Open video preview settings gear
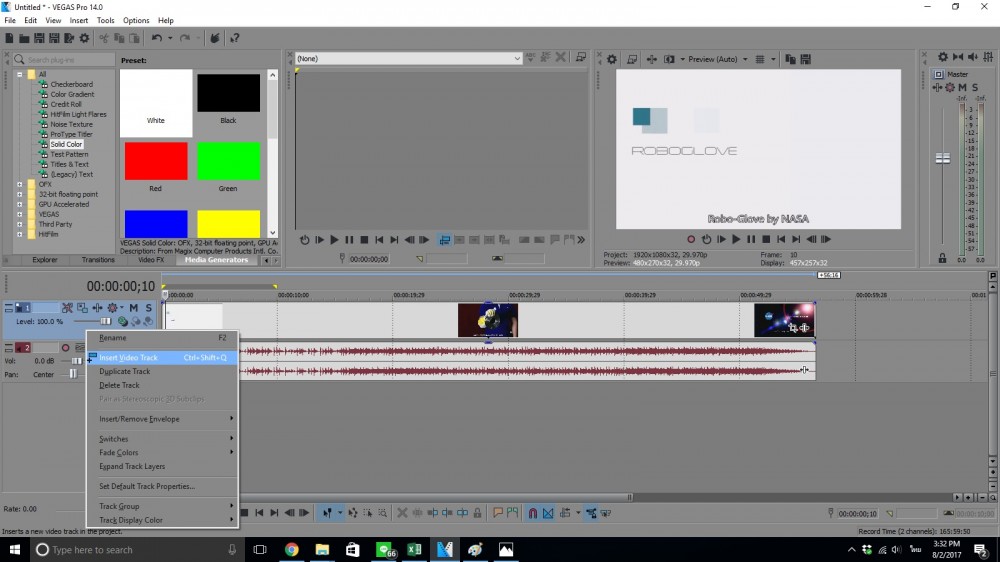Screen dimensions: 1000x562 tap(612, 59)
